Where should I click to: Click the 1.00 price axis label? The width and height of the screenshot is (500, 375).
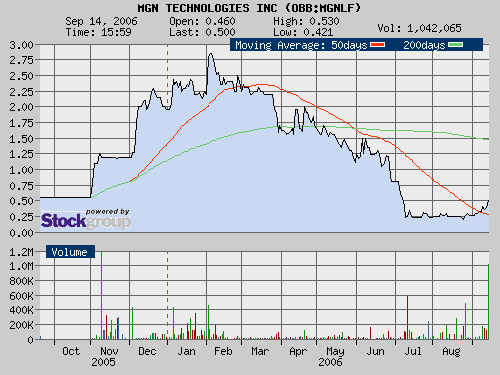[21, 170]
